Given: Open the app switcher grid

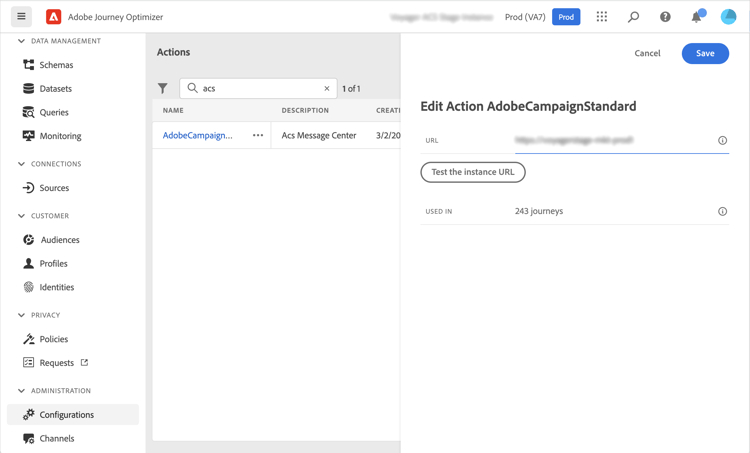Looking at the screenshot, I should tap(602, 17).
